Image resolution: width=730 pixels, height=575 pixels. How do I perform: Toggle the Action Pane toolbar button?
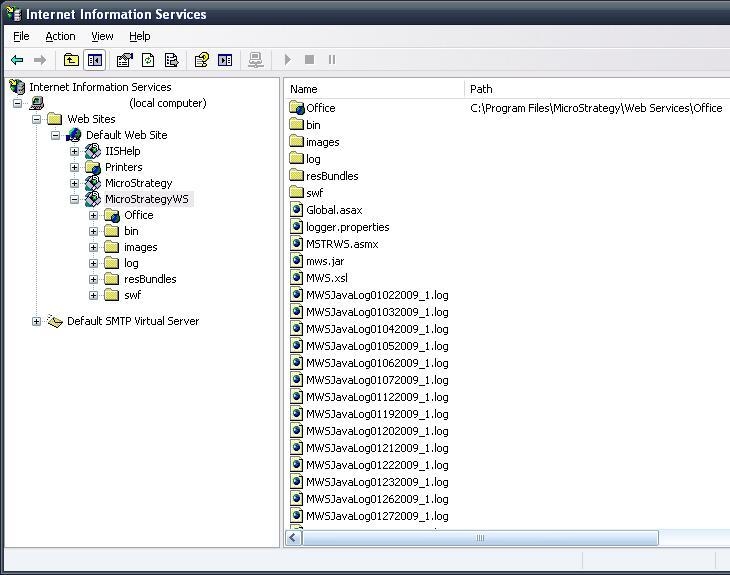[x=225, y=60]
